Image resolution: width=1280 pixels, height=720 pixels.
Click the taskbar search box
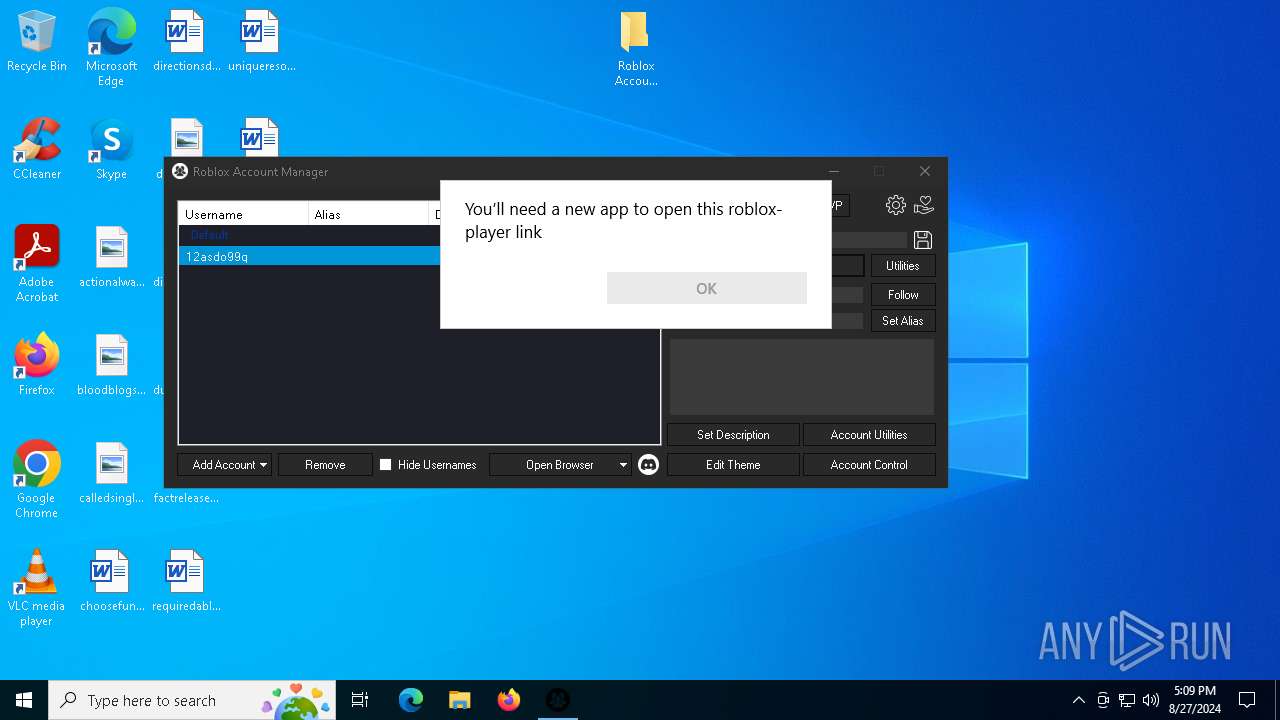191,700
